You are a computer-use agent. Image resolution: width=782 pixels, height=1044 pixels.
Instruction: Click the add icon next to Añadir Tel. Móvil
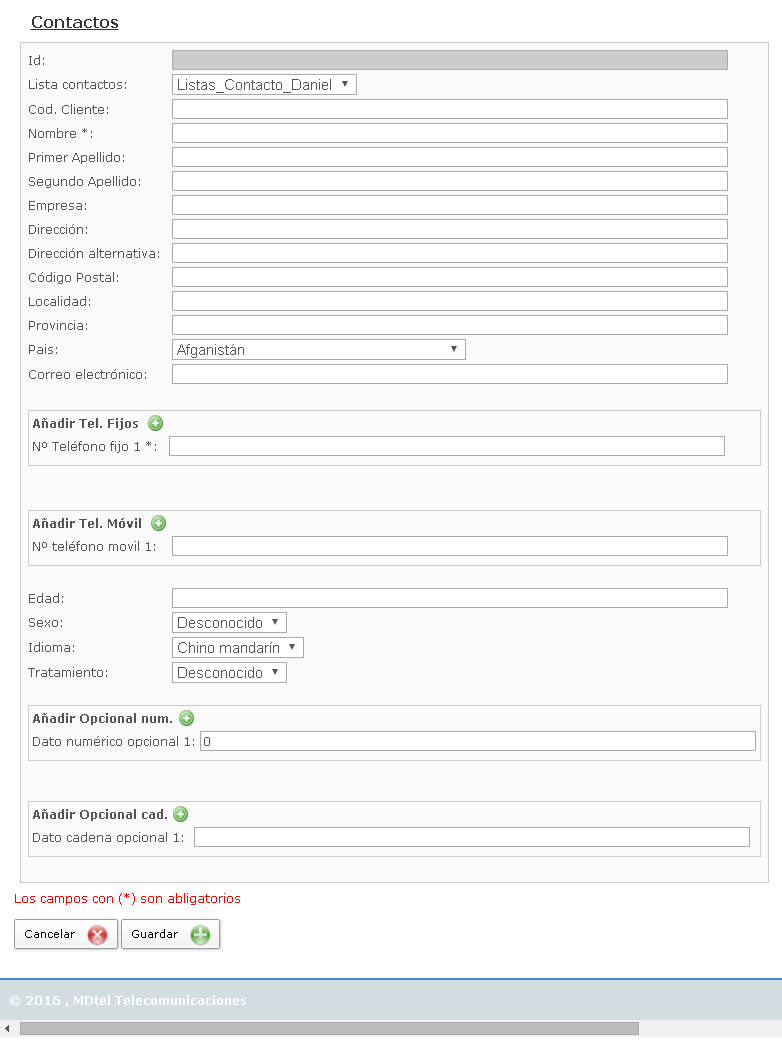point(158,523)
